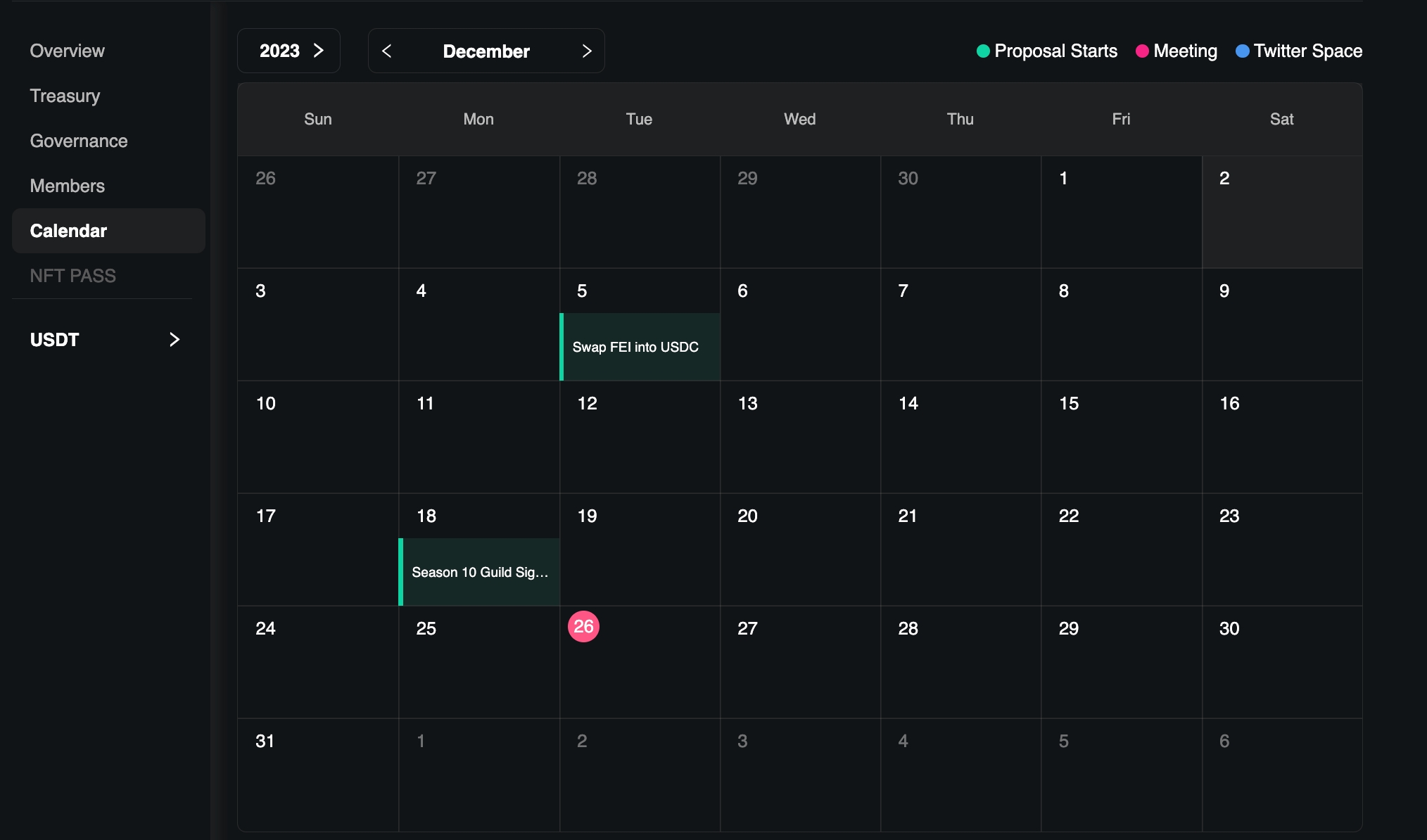
Task: Click the December month label
Action: 486,51
